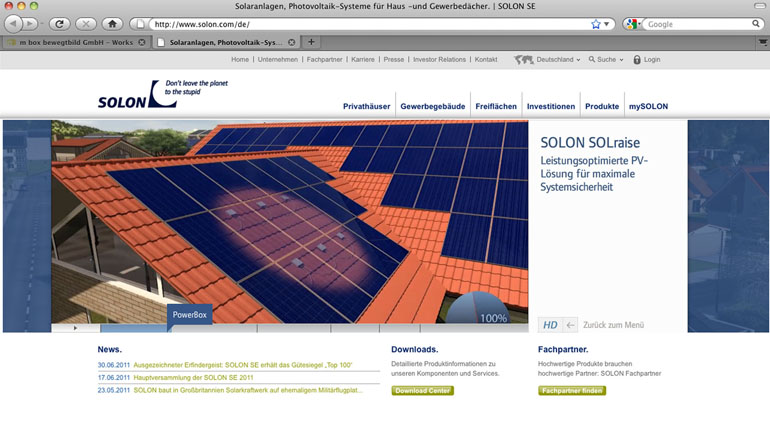
Task: Open the Produkte menu
Action: [x=602, y=106]
